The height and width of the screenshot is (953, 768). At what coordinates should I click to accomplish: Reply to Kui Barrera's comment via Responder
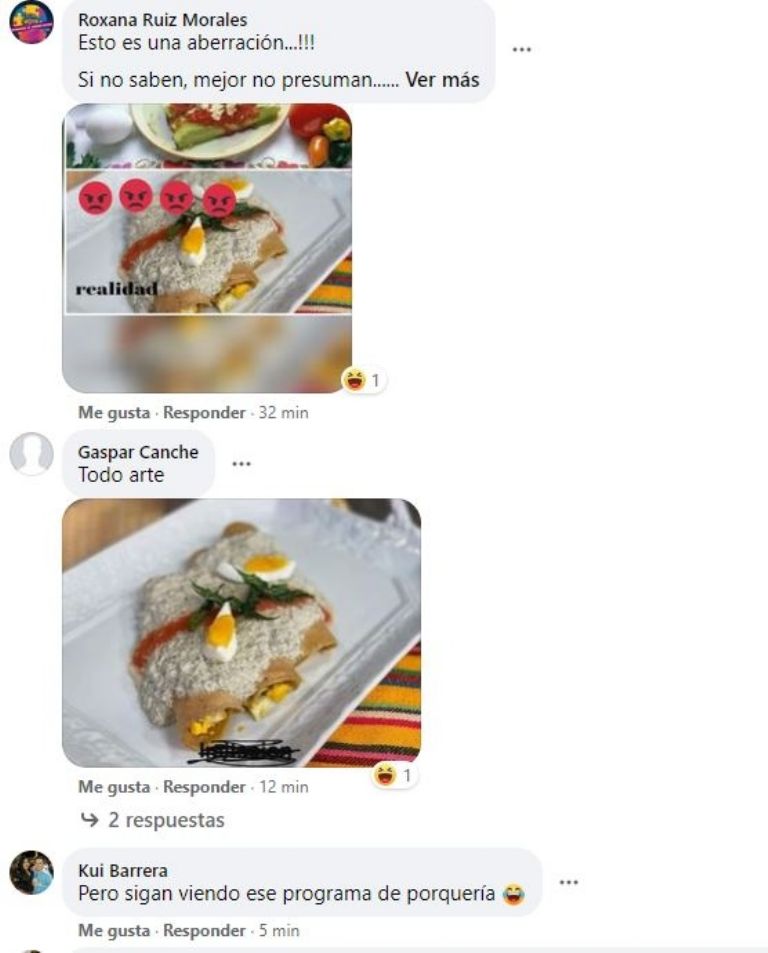click(204, 931)
